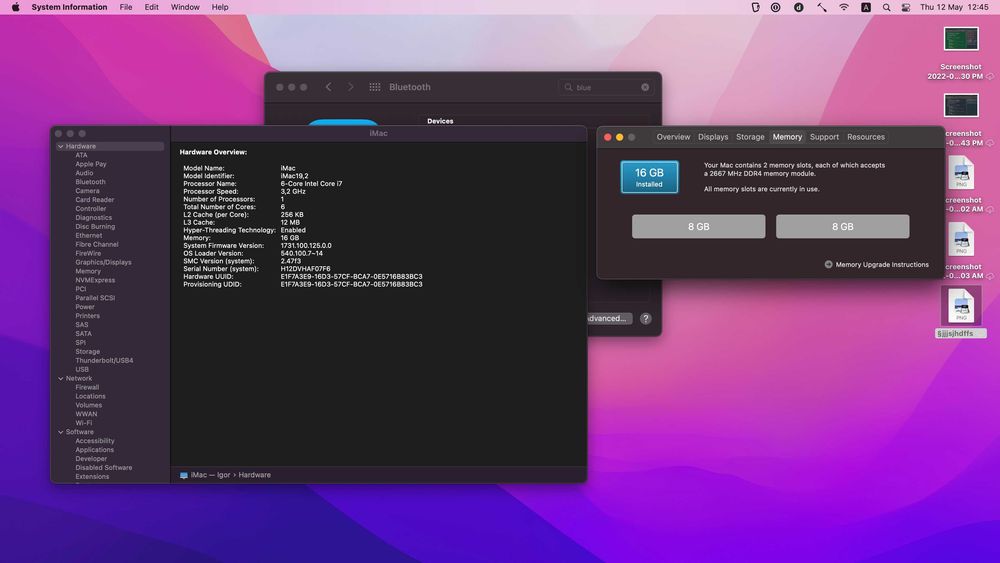The height and width of the screenshot is (563, 1000).
Task: Click the Processor Name value 6-Core Intel Core i7
Action: [311, 184]
